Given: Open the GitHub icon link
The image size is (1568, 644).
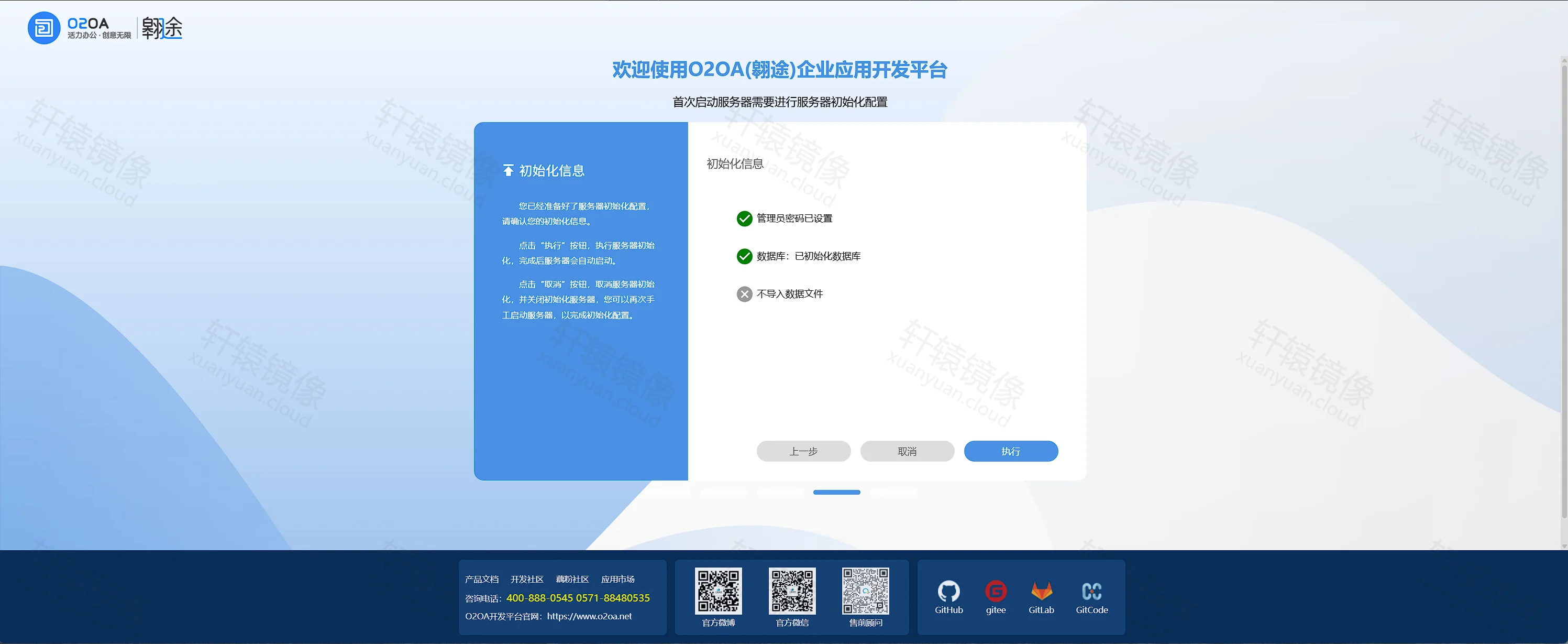Looking at the screenshot, I should click(x=948, y=591).
